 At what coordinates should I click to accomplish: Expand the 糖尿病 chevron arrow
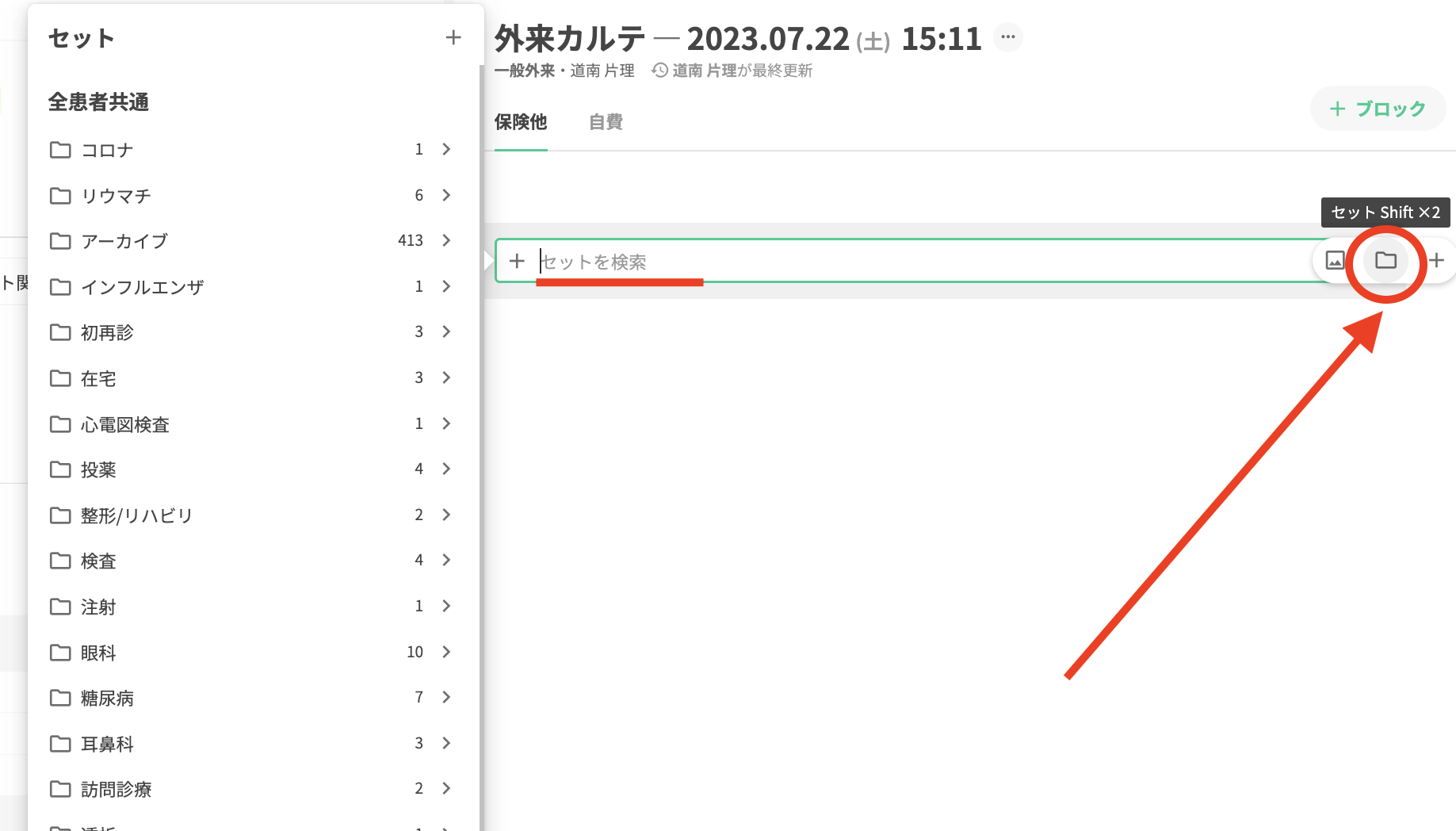click(446, 698)
